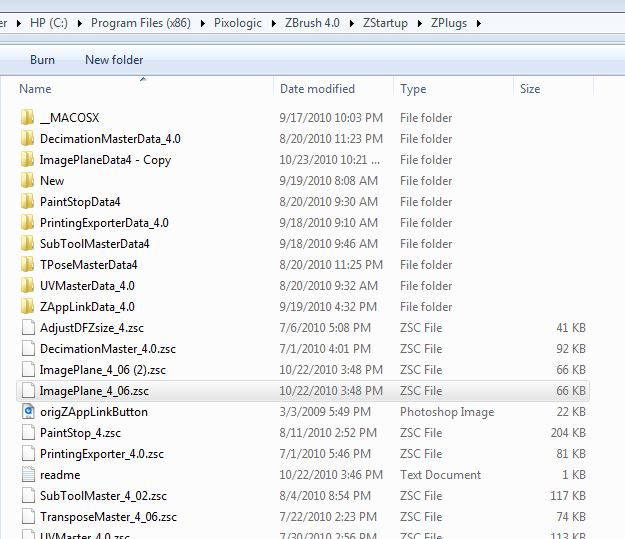
Task: Click the 92 KB size cell
Action: click(571, 349)
